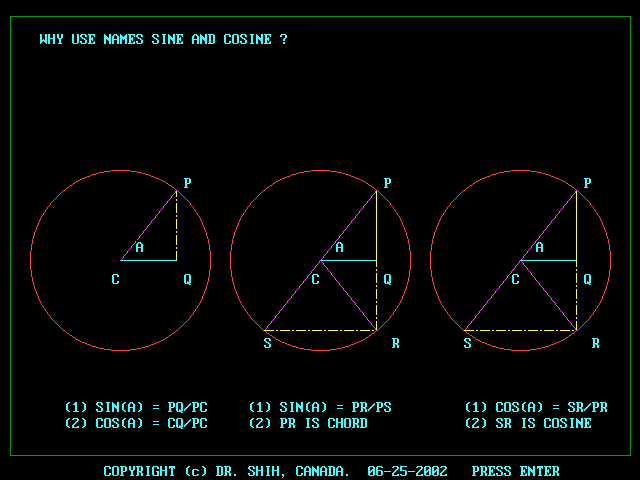Click the statement "(2) SR IS COSINE"

pyautogui.click(x=528, y=423)
